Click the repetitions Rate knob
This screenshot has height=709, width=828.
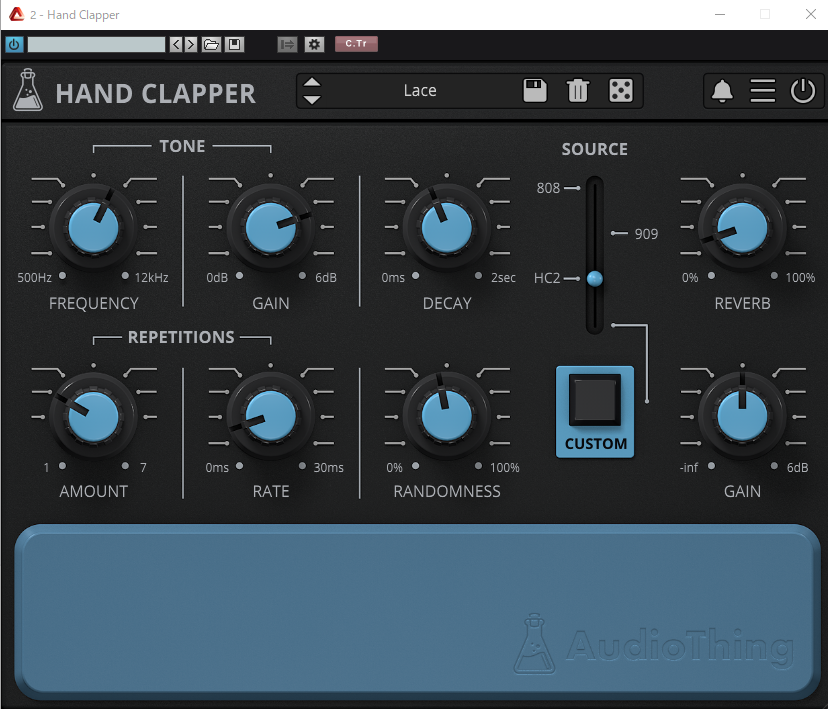point(270,417)
